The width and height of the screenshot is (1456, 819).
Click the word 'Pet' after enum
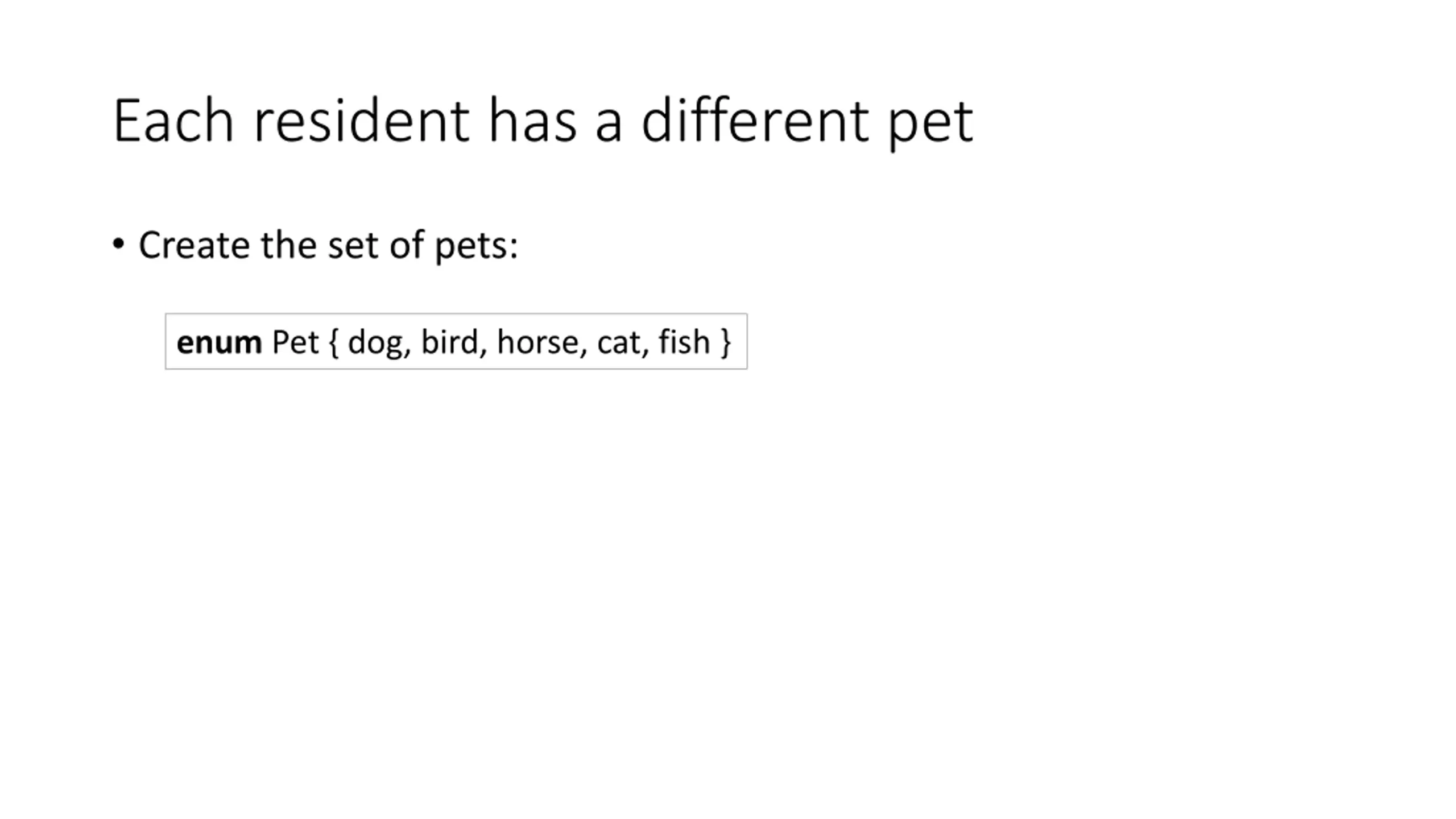pyautogui.click(x=295, y=342)
